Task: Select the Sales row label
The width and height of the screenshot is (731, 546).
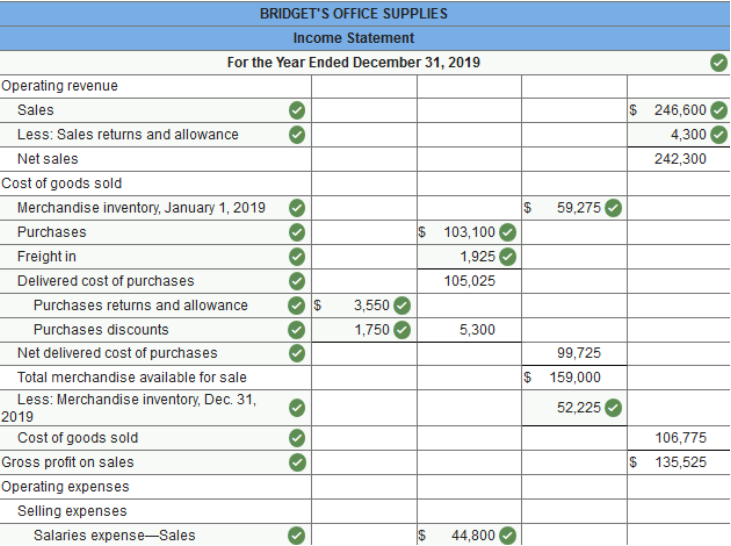Action: click(35, 111)
